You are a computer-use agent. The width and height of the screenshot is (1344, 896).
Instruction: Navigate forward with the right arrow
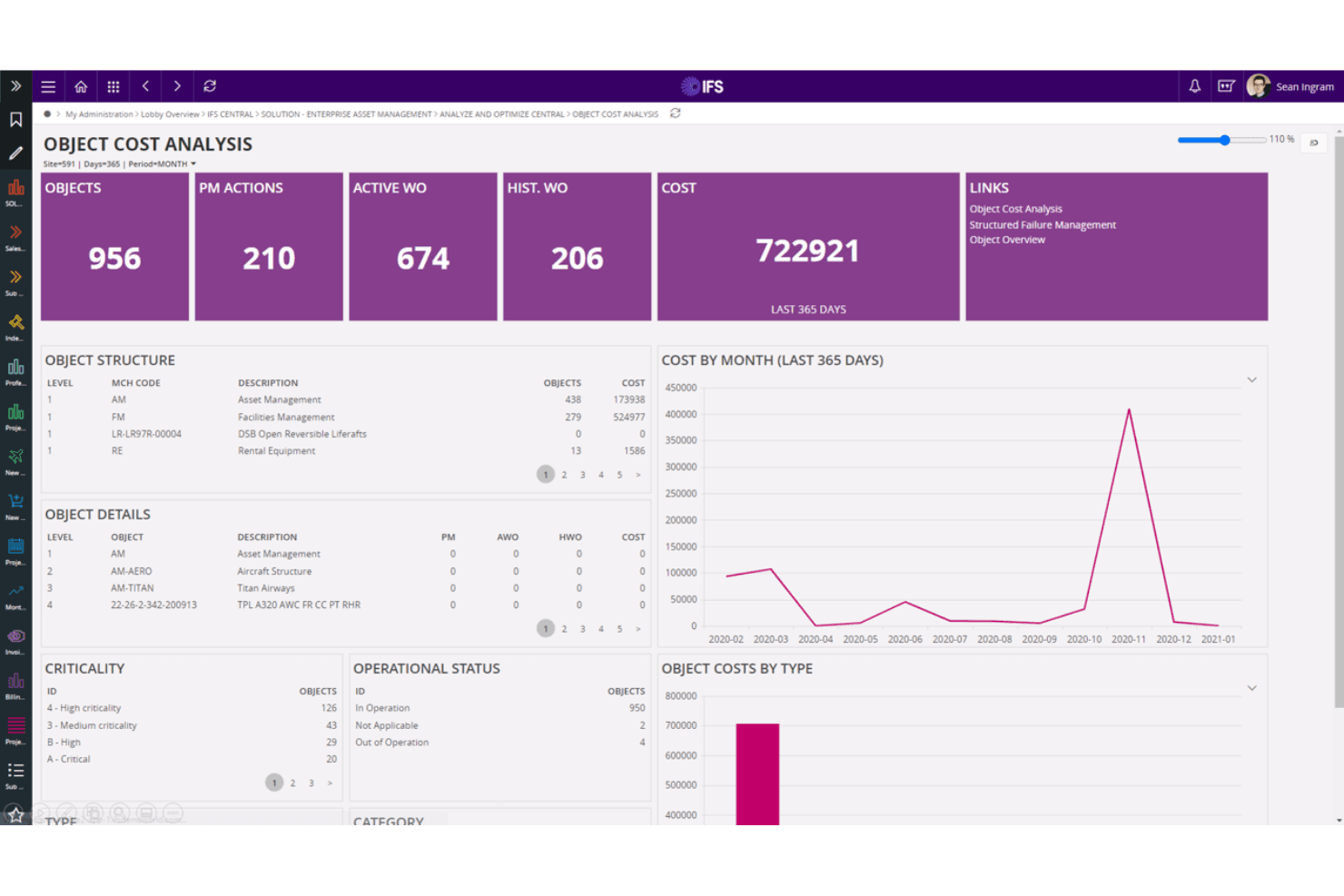pos(177,86)
